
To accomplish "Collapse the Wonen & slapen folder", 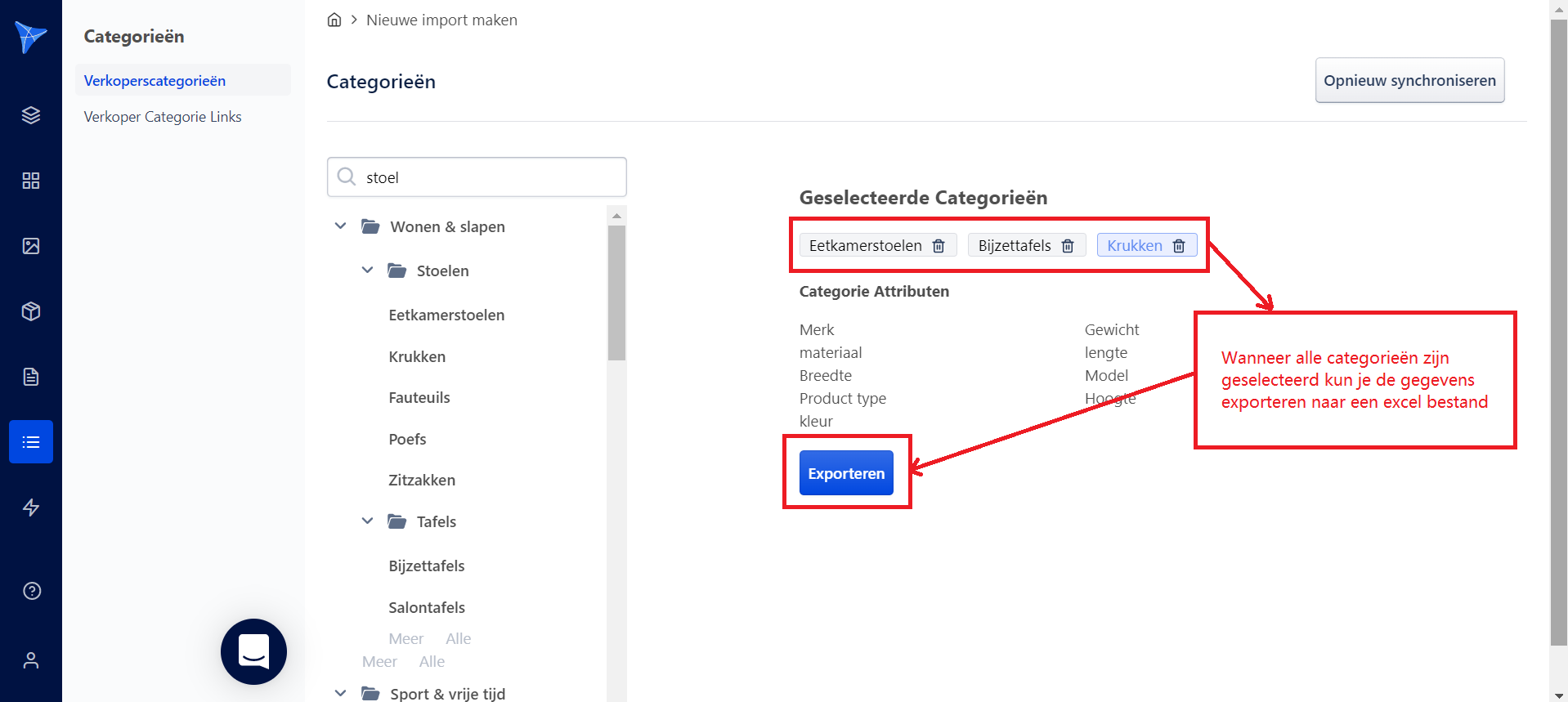I will [x=341, y=226].
